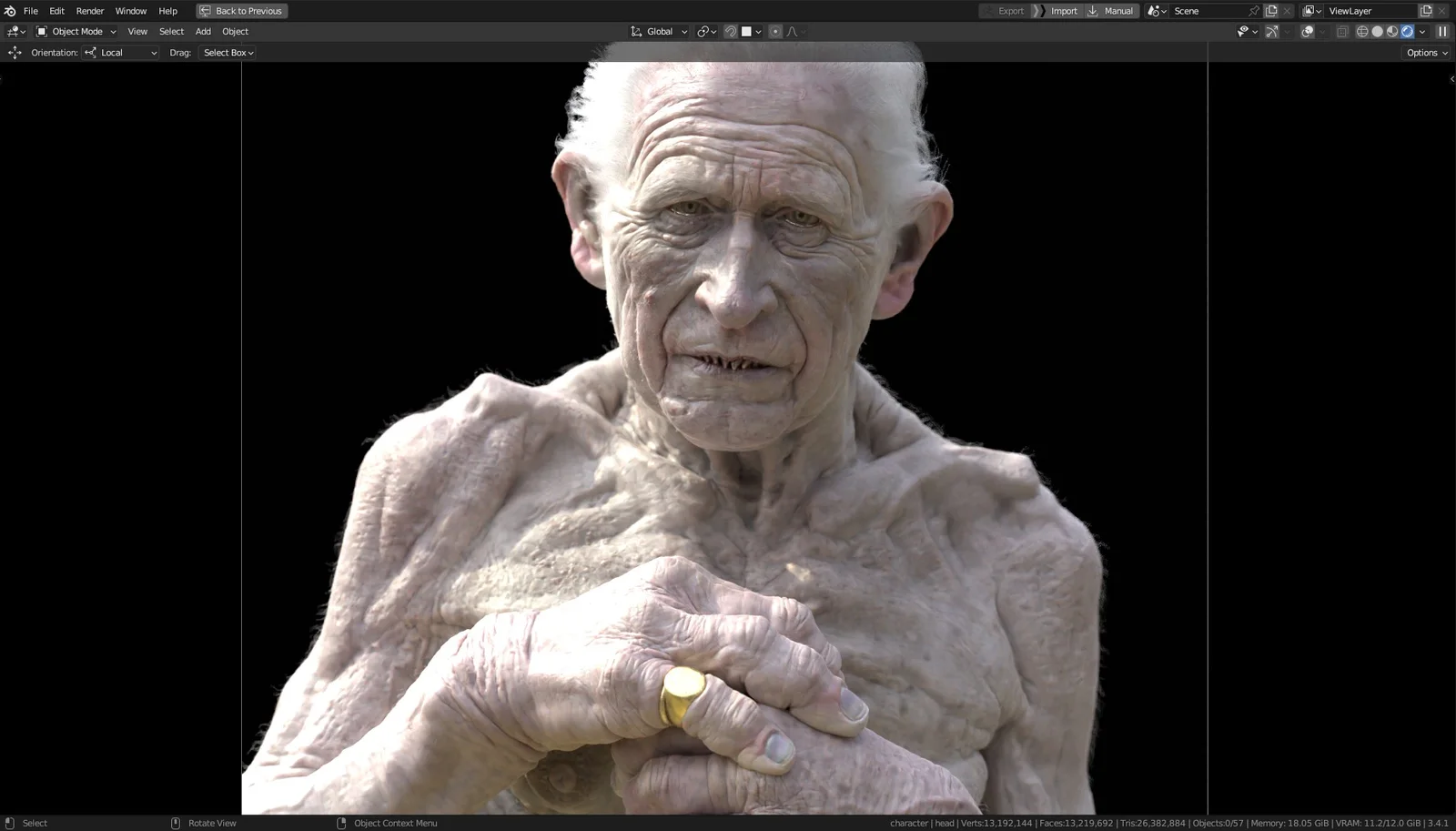Toggle X-Ray view in the viewport

(1340, 31)
